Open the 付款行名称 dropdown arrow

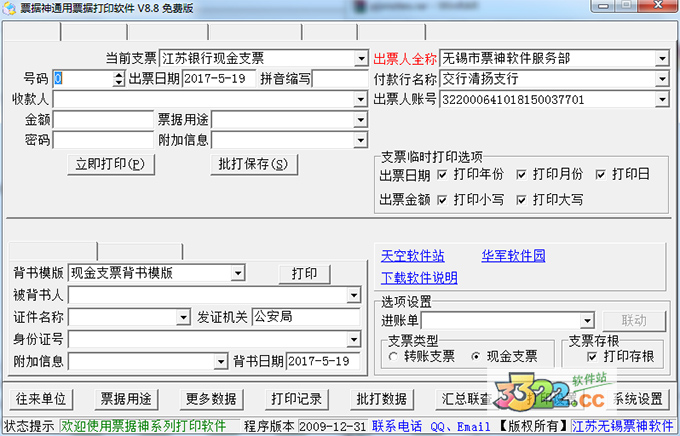coord(662,79)
